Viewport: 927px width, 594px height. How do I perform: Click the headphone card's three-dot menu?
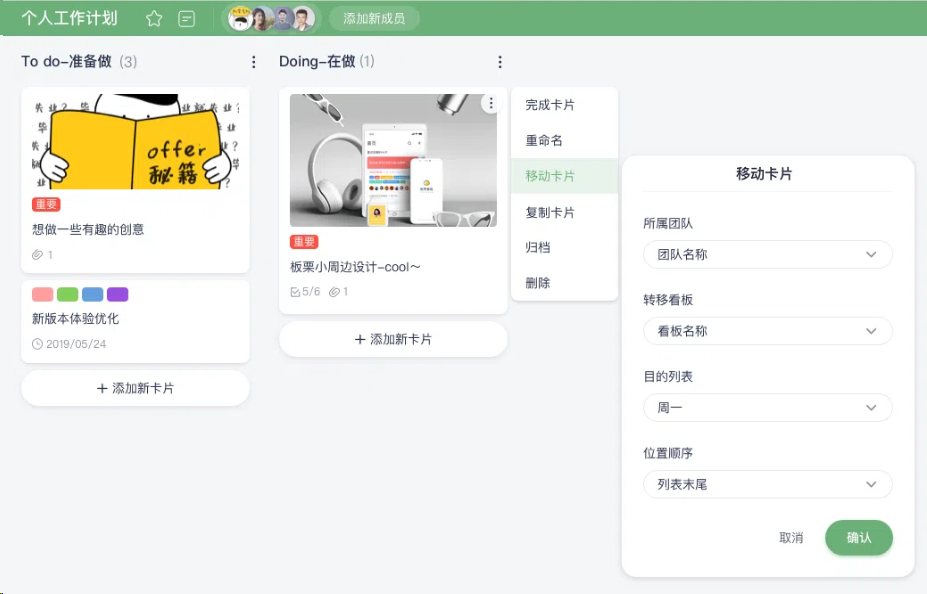click(490, 104)
